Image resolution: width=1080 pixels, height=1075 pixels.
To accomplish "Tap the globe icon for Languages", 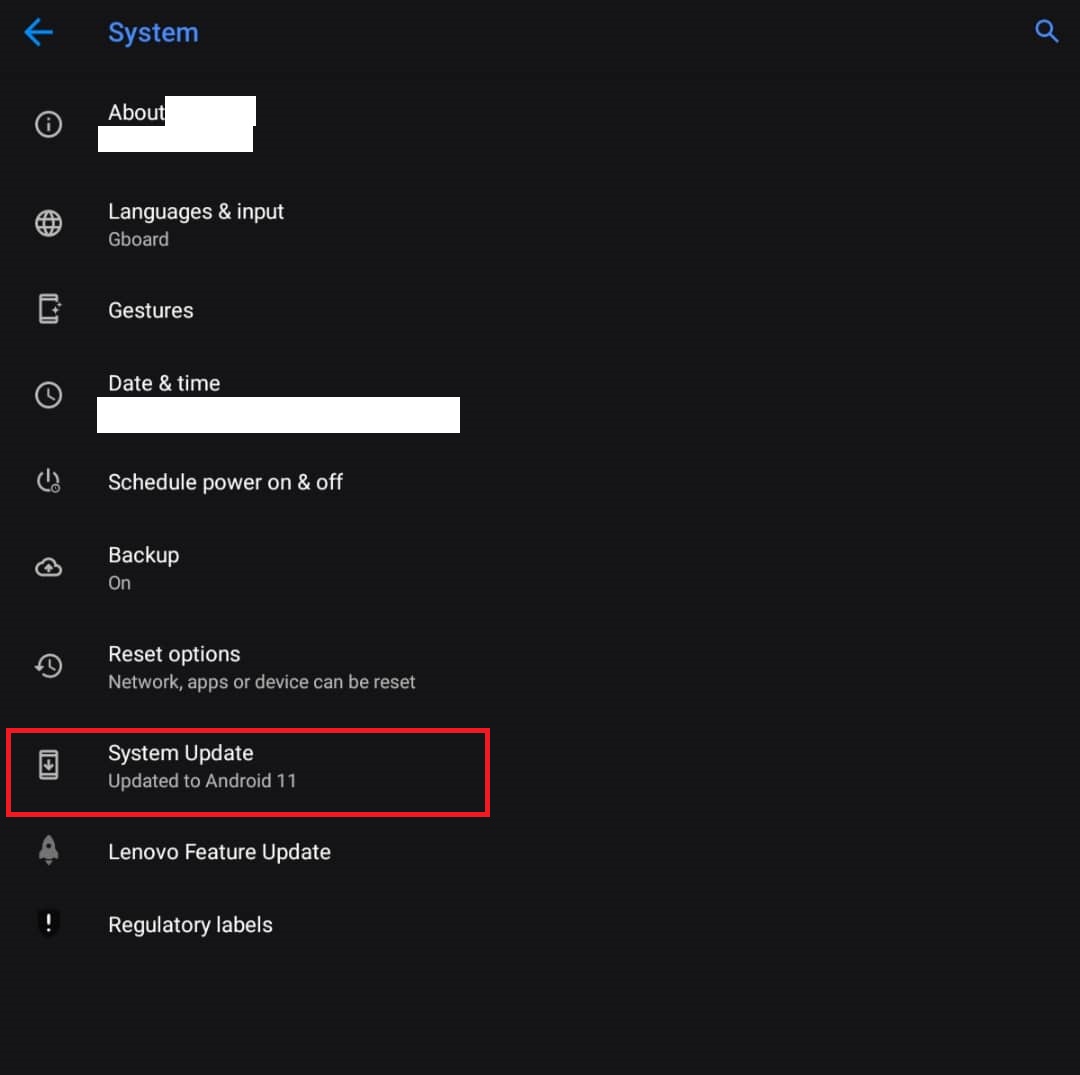I will (x=48, y=224).
